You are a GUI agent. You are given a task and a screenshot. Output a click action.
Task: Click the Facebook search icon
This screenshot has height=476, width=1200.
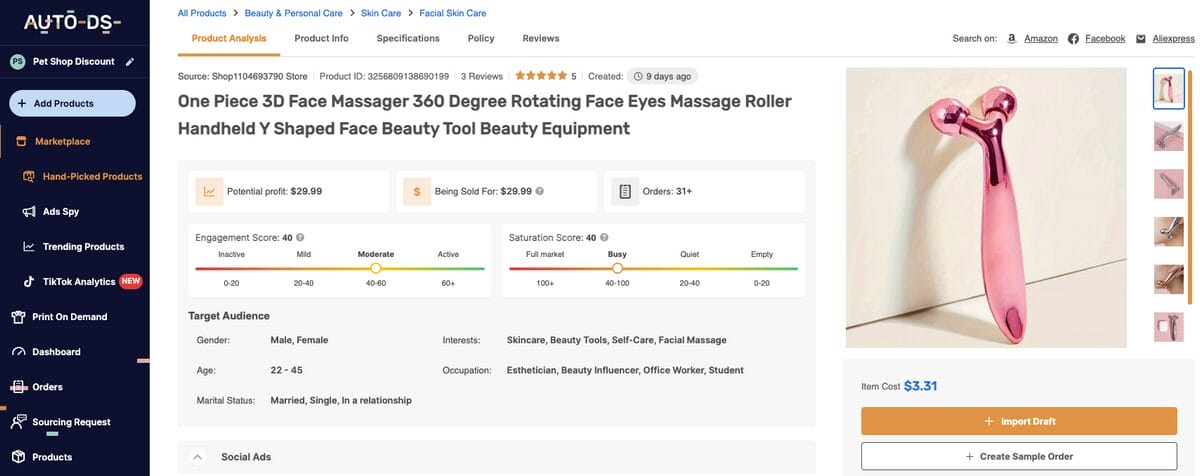tap(1073, 38)
